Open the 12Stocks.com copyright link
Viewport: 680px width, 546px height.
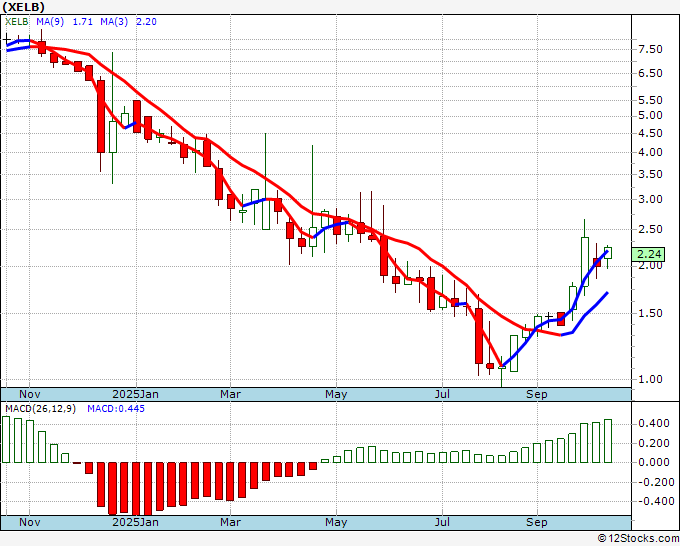638,539
